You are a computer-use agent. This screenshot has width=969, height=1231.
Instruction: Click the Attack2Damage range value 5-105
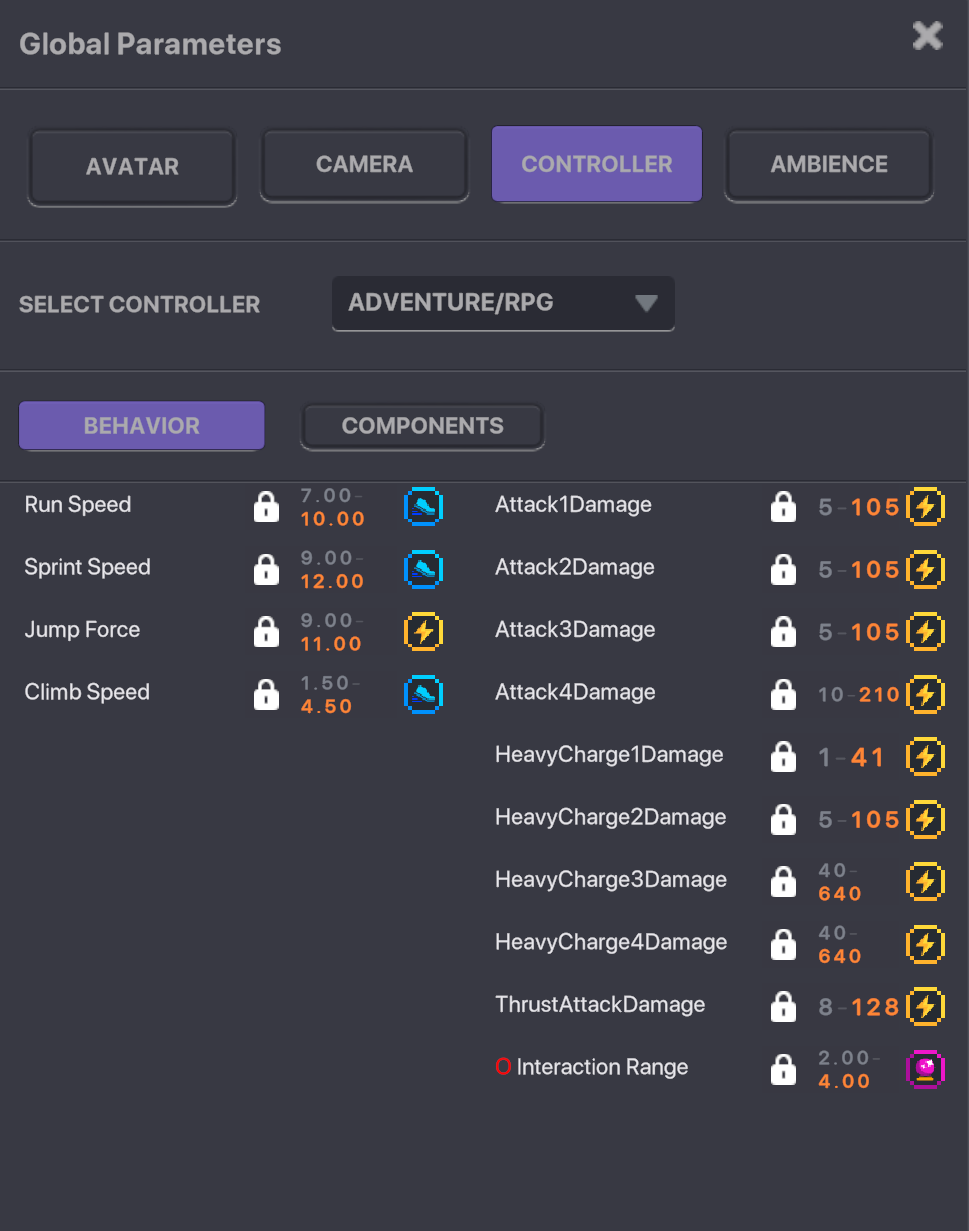click(859, 570)
